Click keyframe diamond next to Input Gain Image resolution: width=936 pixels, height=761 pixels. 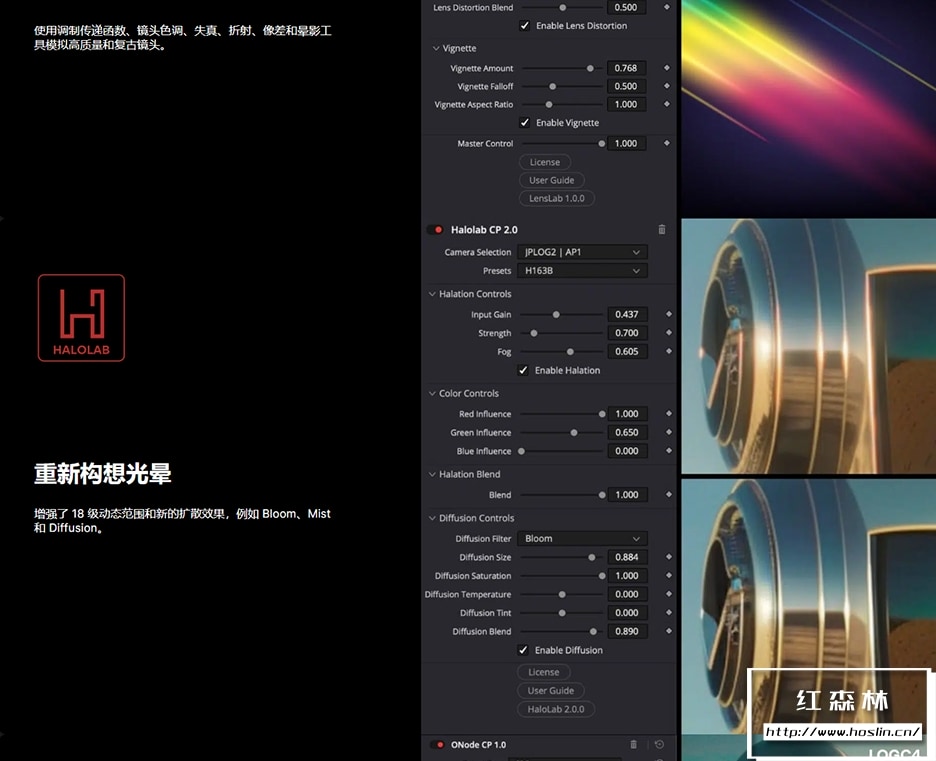[x=669, y=314]
